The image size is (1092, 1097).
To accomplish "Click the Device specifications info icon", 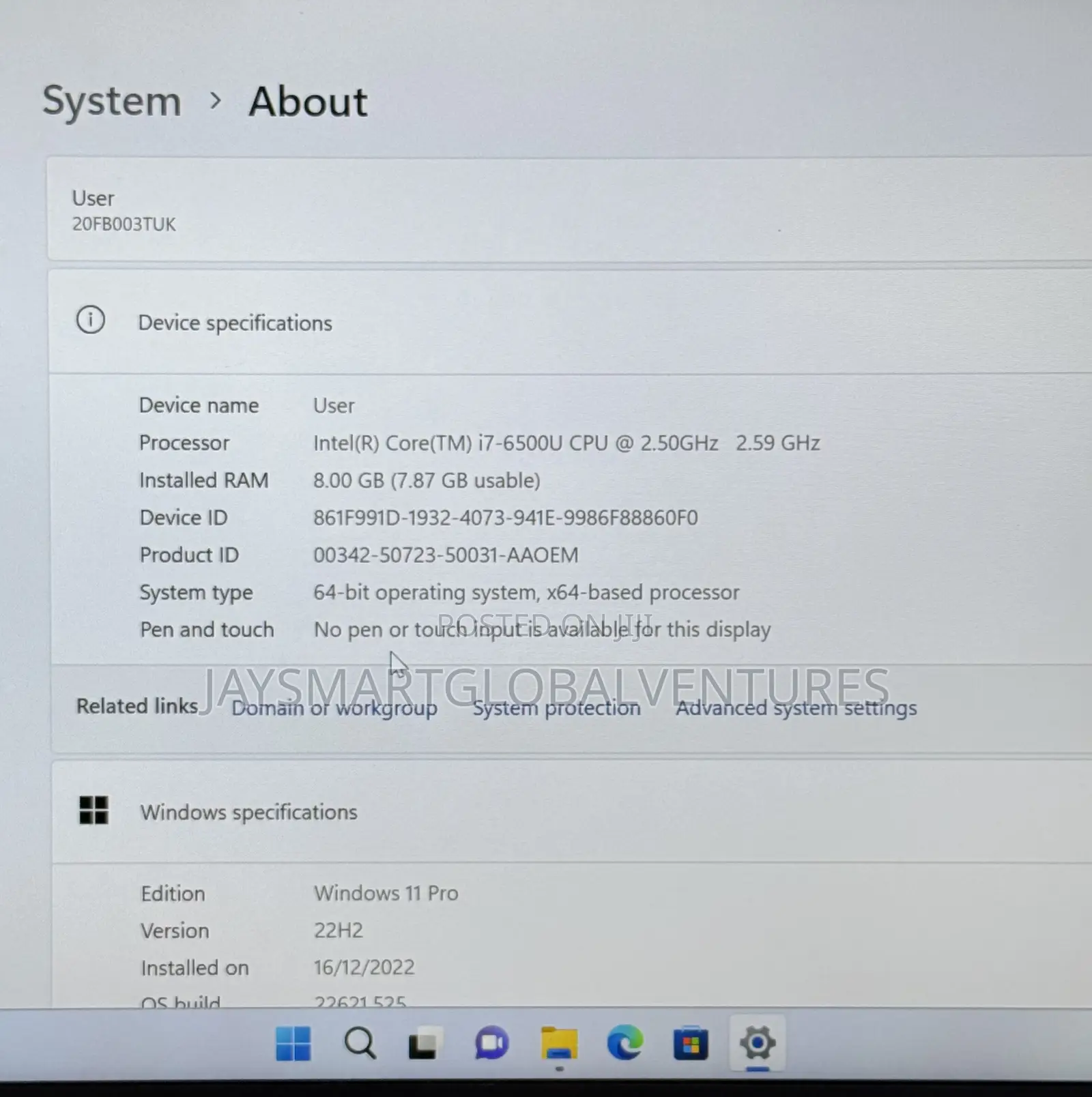I will tap(90, 319).
